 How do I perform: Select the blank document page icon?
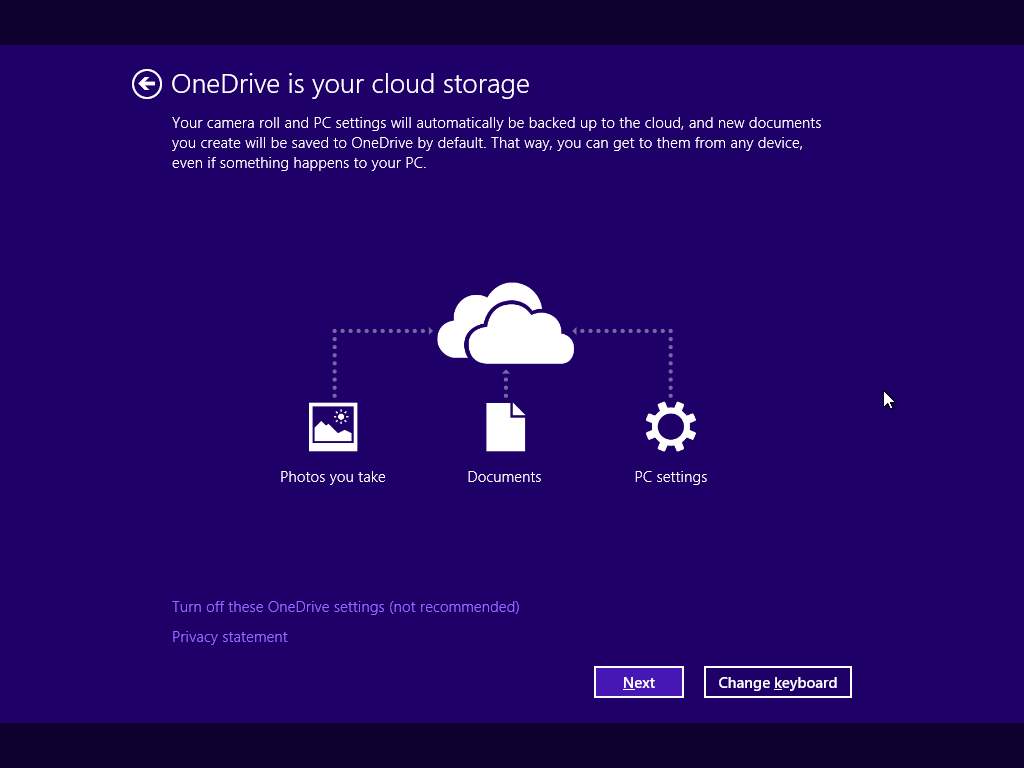(505, 427)
